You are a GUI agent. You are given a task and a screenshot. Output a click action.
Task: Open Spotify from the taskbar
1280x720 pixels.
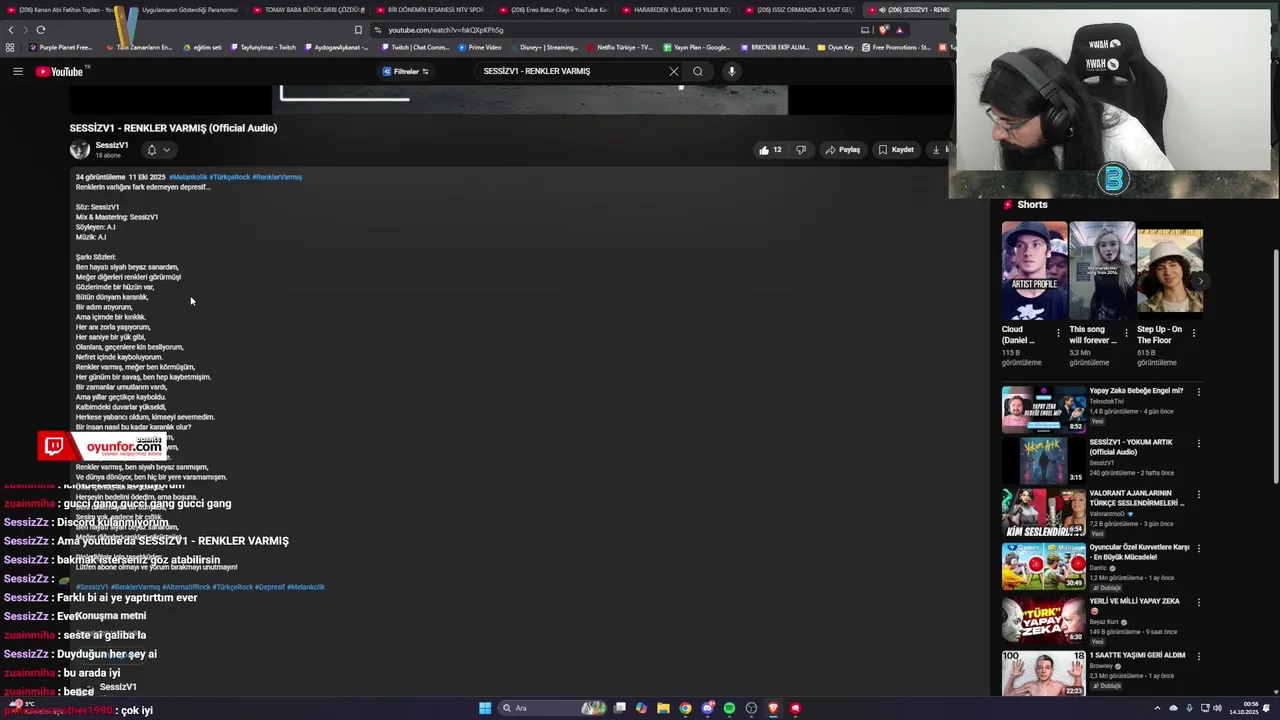[729, 708]
